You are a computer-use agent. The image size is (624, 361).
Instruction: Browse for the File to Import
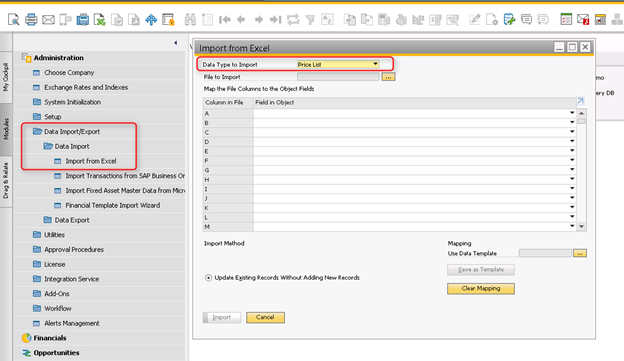[x=388, y=77]
